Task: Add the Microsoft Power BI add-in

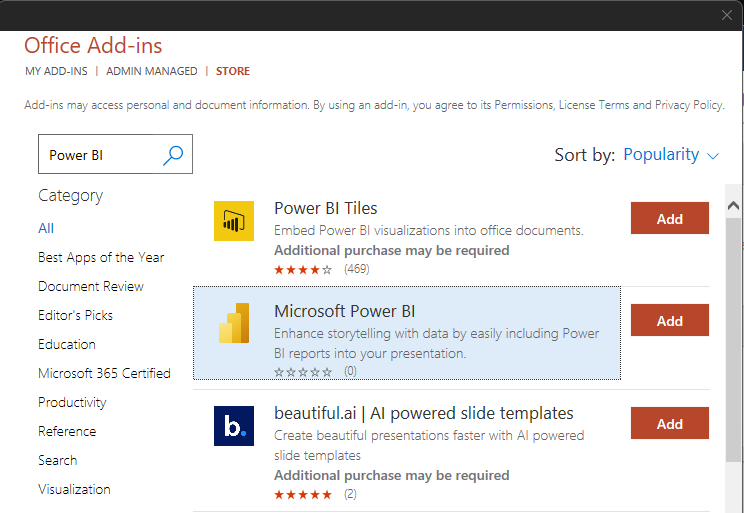Action: pyautogui.click(x=670, y=320)
